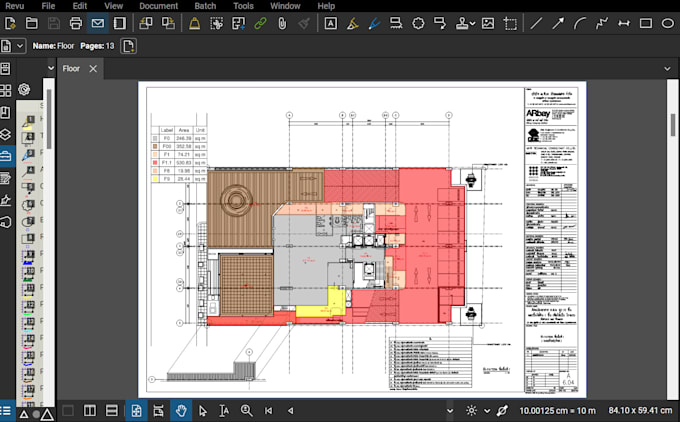Insert a hyperlink with the green link icon

pos(260,23)
